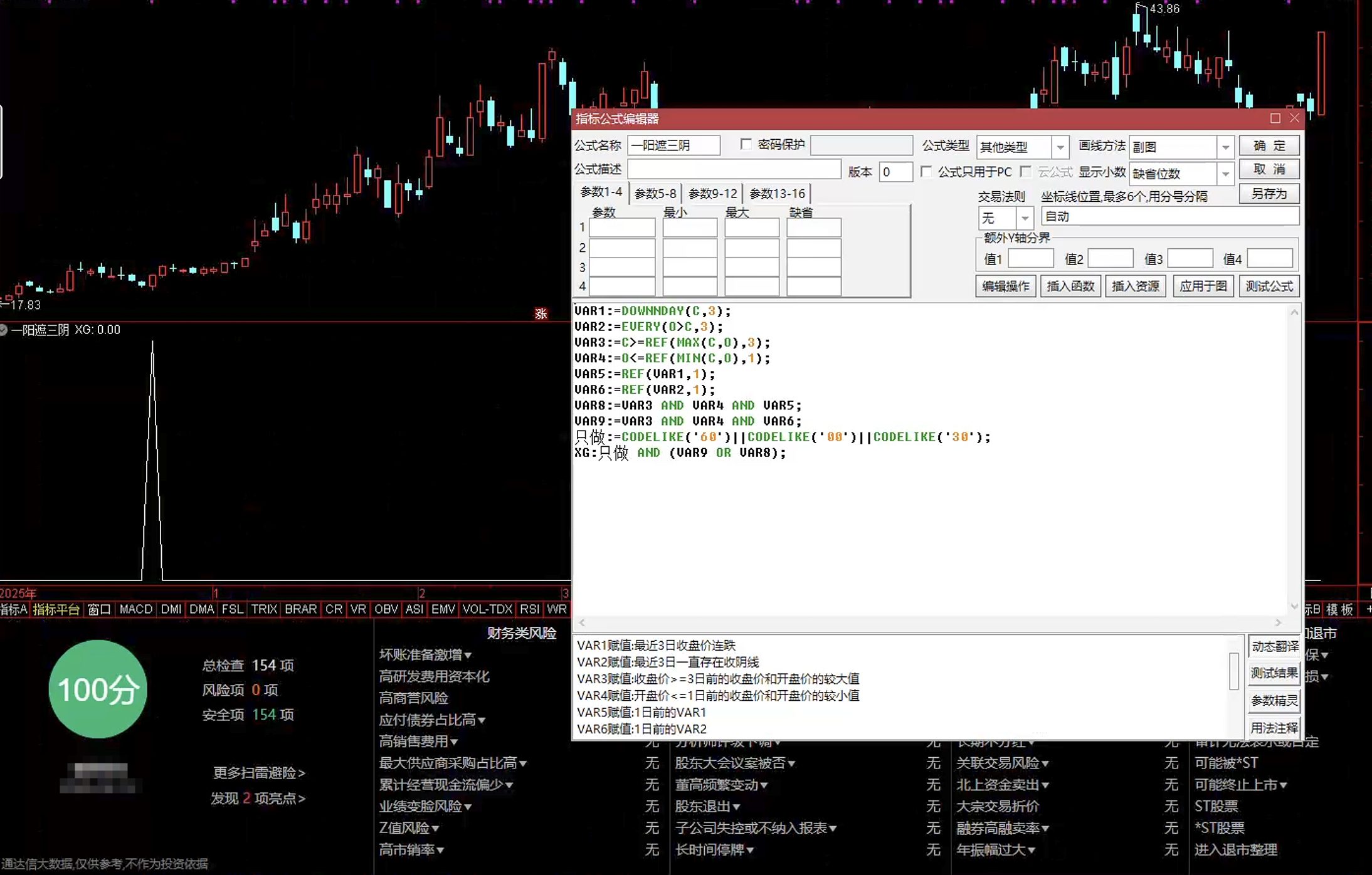Click 测试结果 button
Screen dimensions: 1372x875
coord(1274,673)
